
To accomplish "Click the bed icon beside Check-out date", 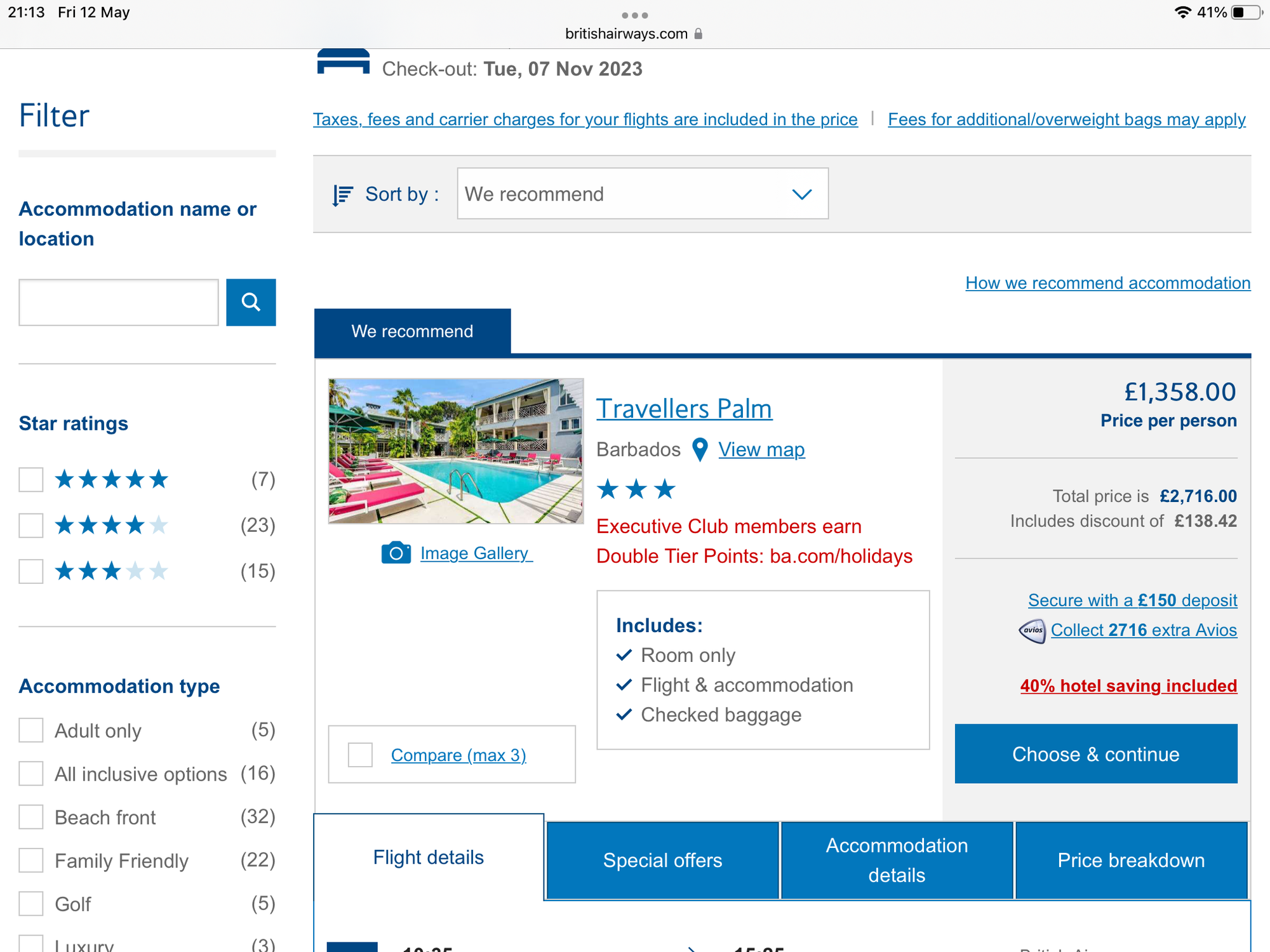I will pyautogui.click(x=343, y=63).
